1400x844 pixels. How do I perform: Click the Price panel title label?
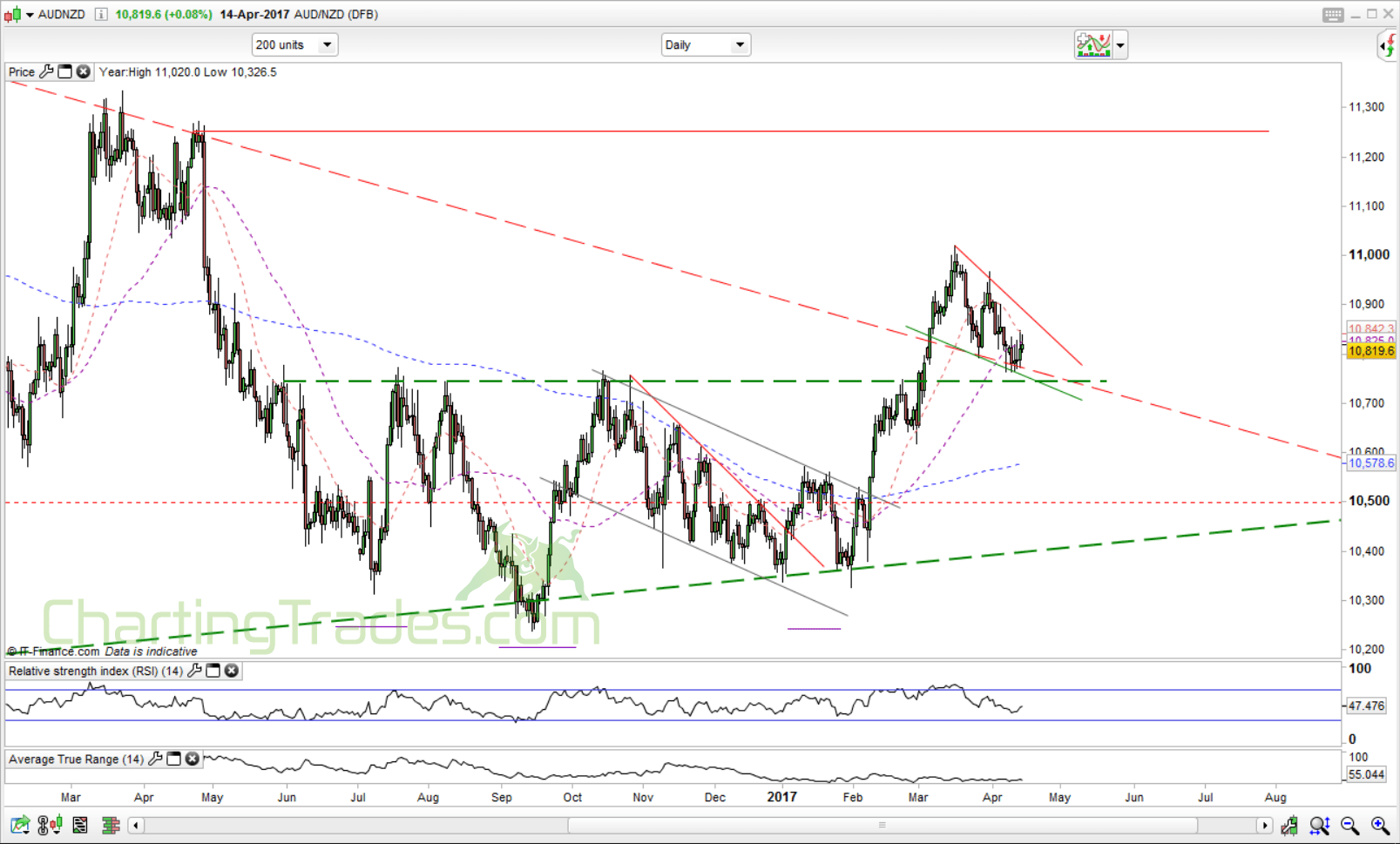click(x=19, y=71)
